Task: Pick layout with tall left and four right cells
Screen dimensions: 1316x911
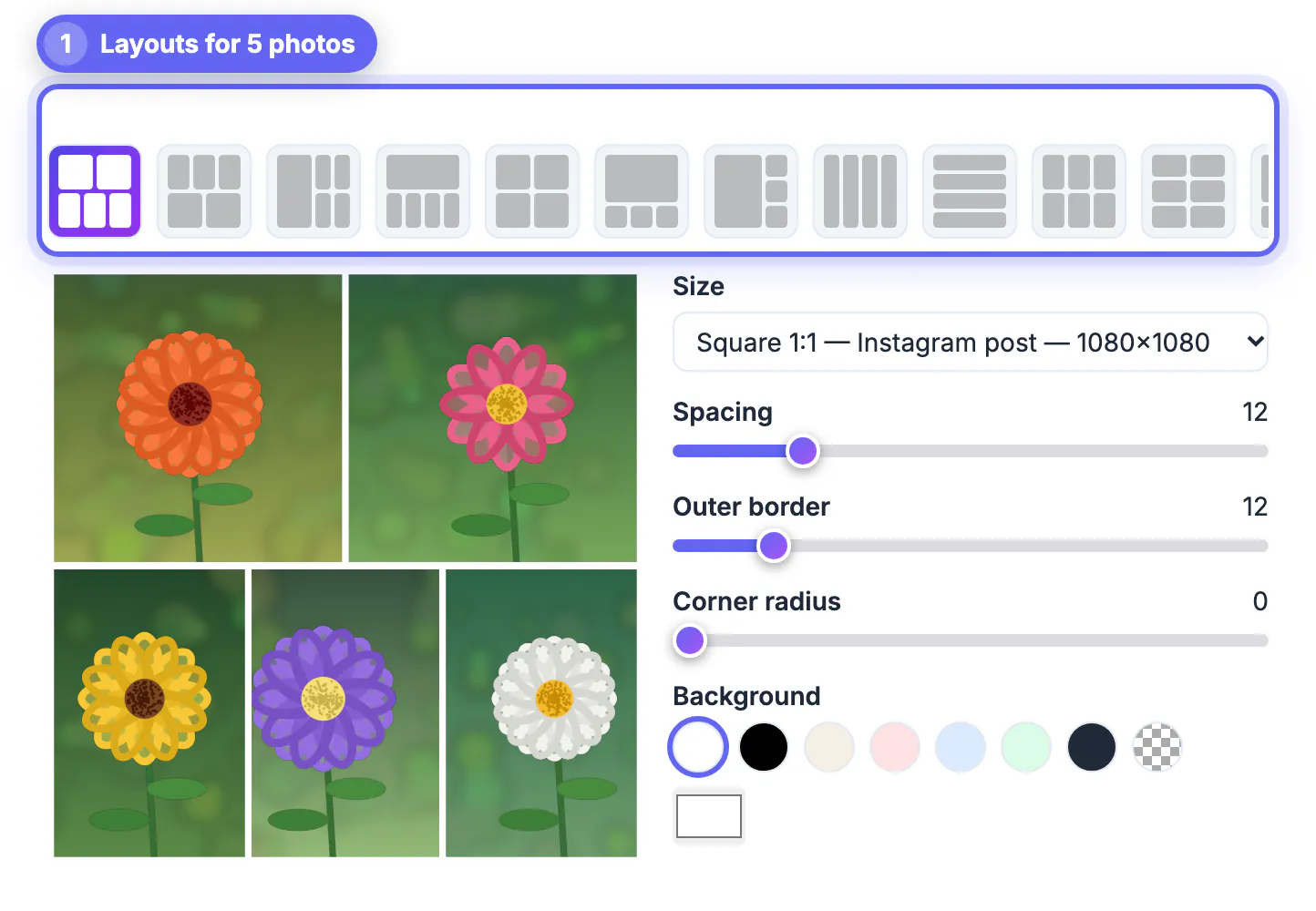Action: (314, 191)
